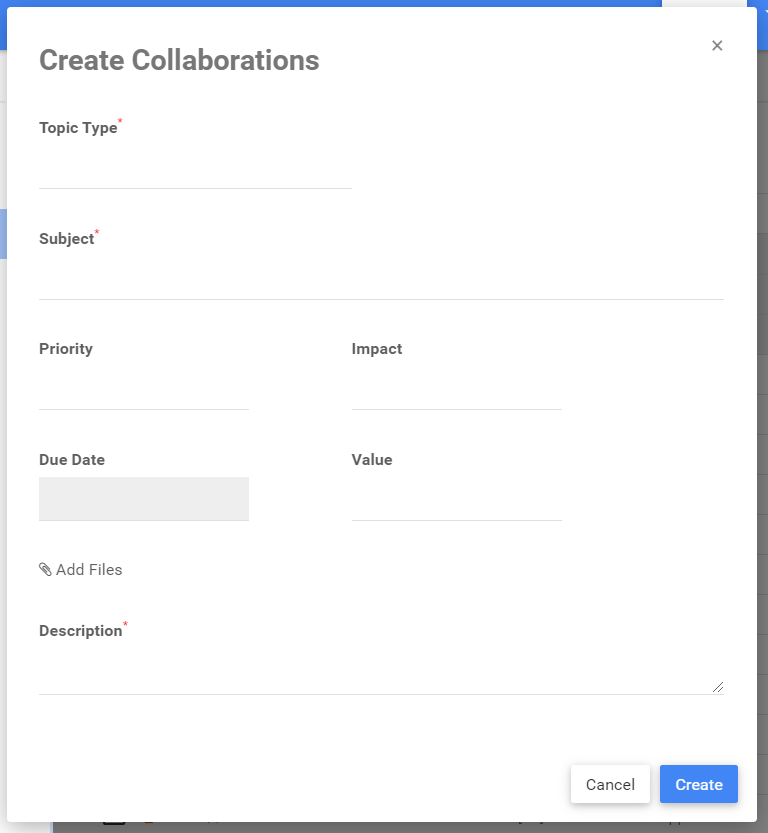Click the Impact label text
Screen dimensions: 768x833
click(x=377, y=349)
